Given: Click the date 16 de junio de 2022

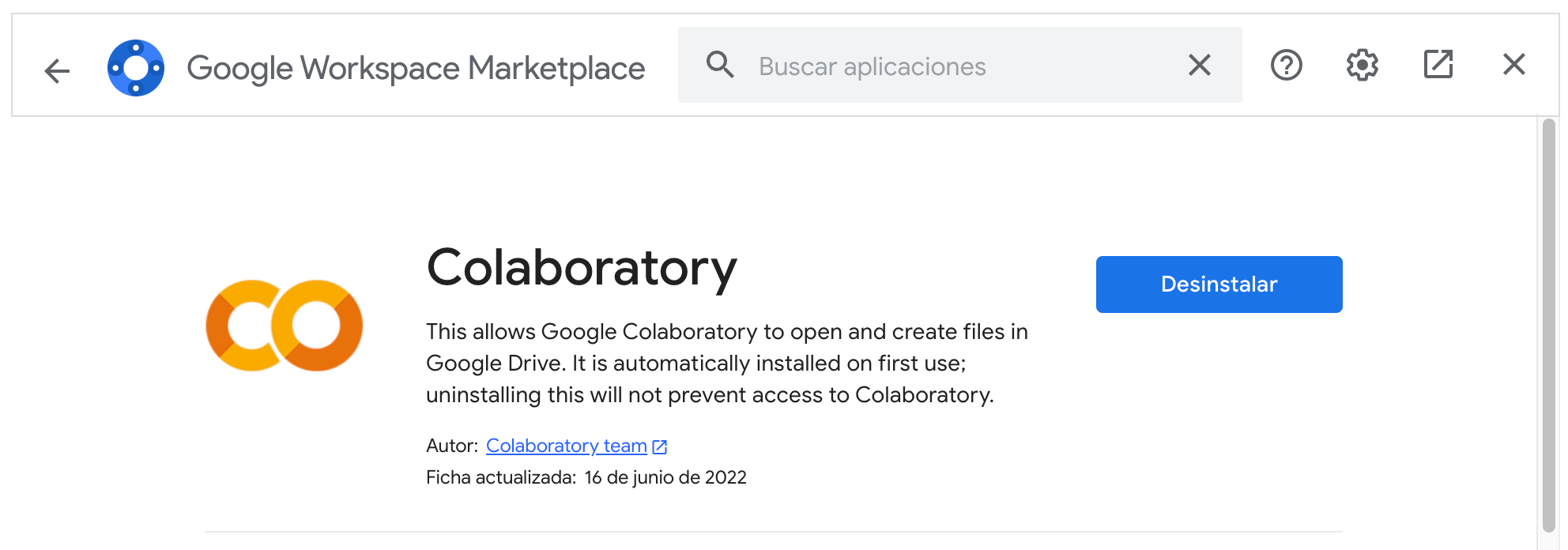Looking at the screenshot, I should click(665, 477).
